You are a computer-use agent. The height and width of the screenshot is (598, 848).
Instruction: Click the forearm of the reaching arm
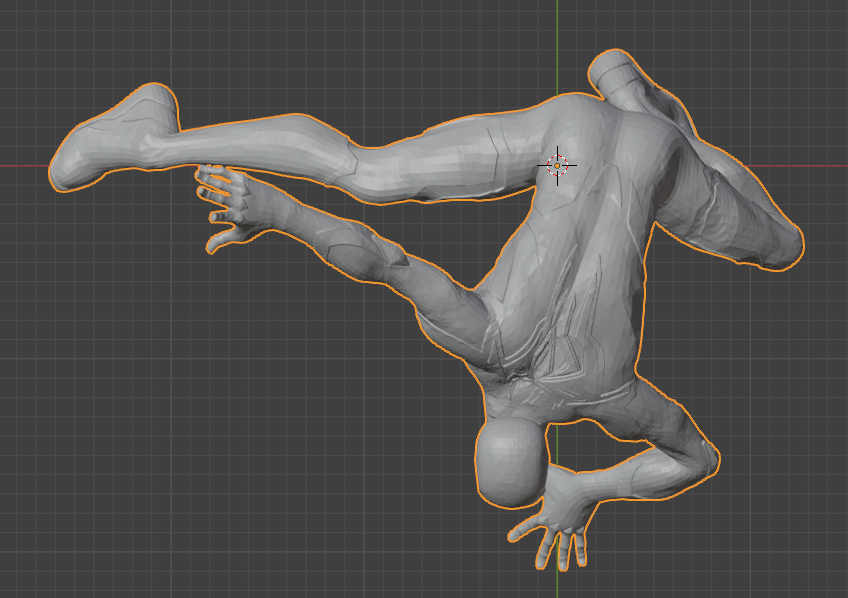pos(340,246)
